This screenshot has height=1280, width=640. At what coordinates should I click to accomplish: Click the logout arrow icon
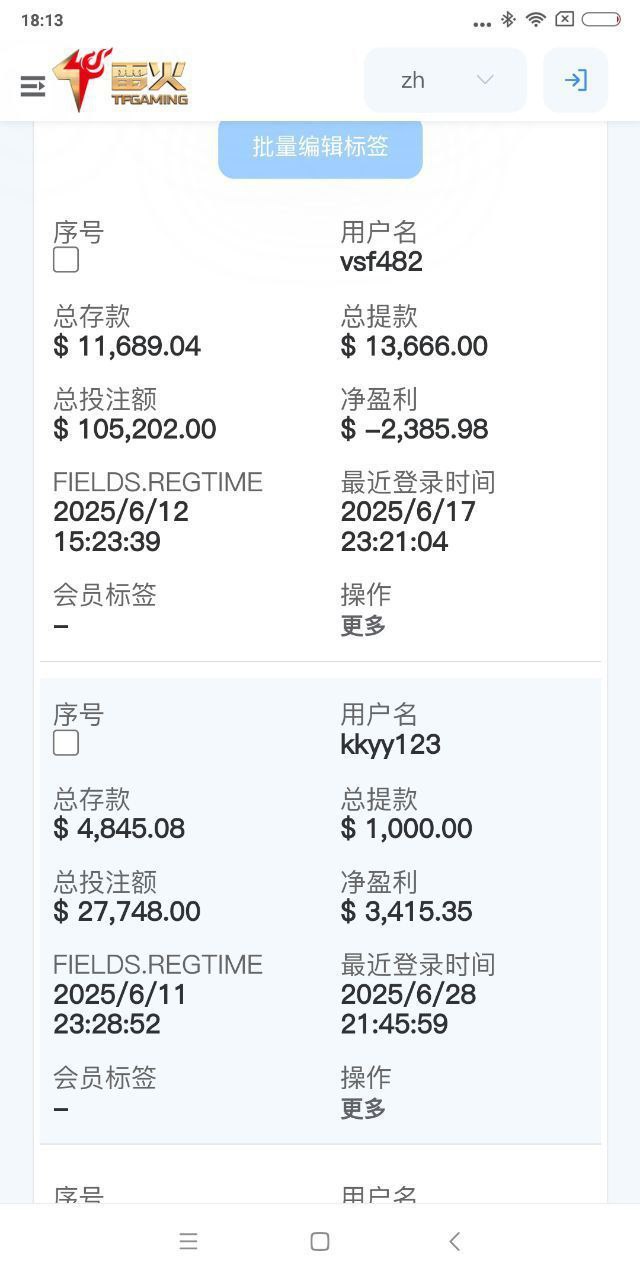point(575,80)
